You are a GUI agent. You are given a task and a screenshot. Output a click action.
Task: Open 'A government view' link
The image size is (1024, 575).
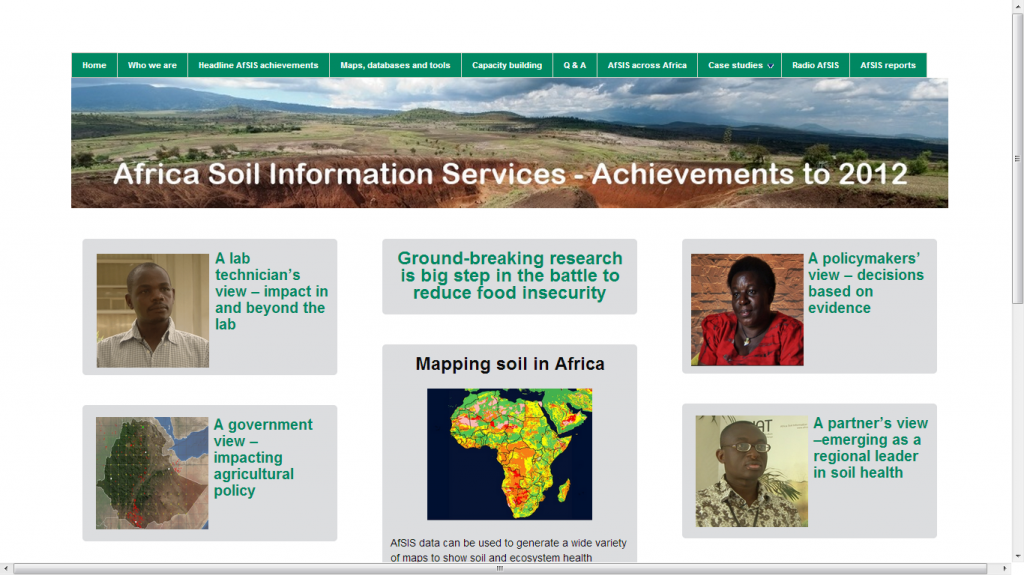(x=263, y=457)
